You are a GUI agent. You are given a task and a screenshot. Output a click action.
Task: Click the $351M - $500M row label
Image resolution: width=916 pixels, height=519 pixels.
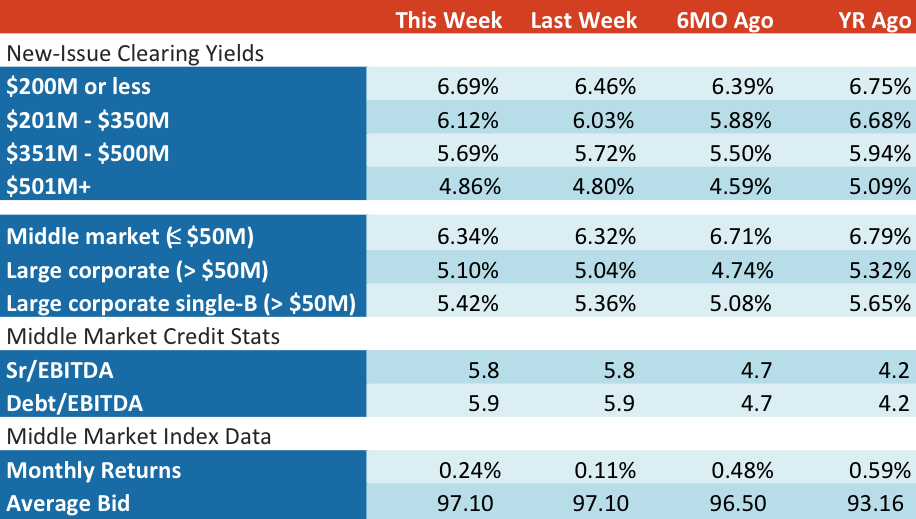88,153
